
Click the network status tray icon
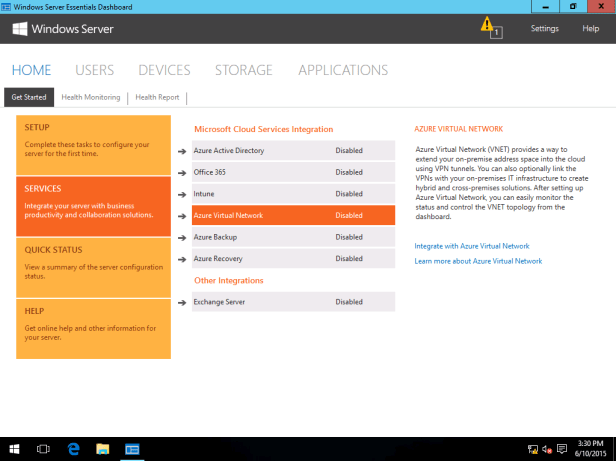[x=532, y=450]
